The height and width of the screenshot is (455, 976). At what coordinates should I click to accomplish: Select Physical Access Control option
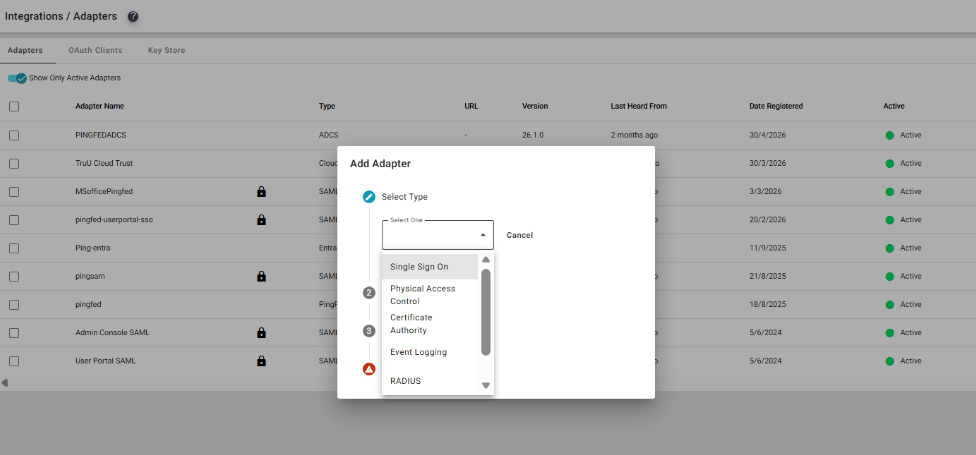click(x=430, y=295)
